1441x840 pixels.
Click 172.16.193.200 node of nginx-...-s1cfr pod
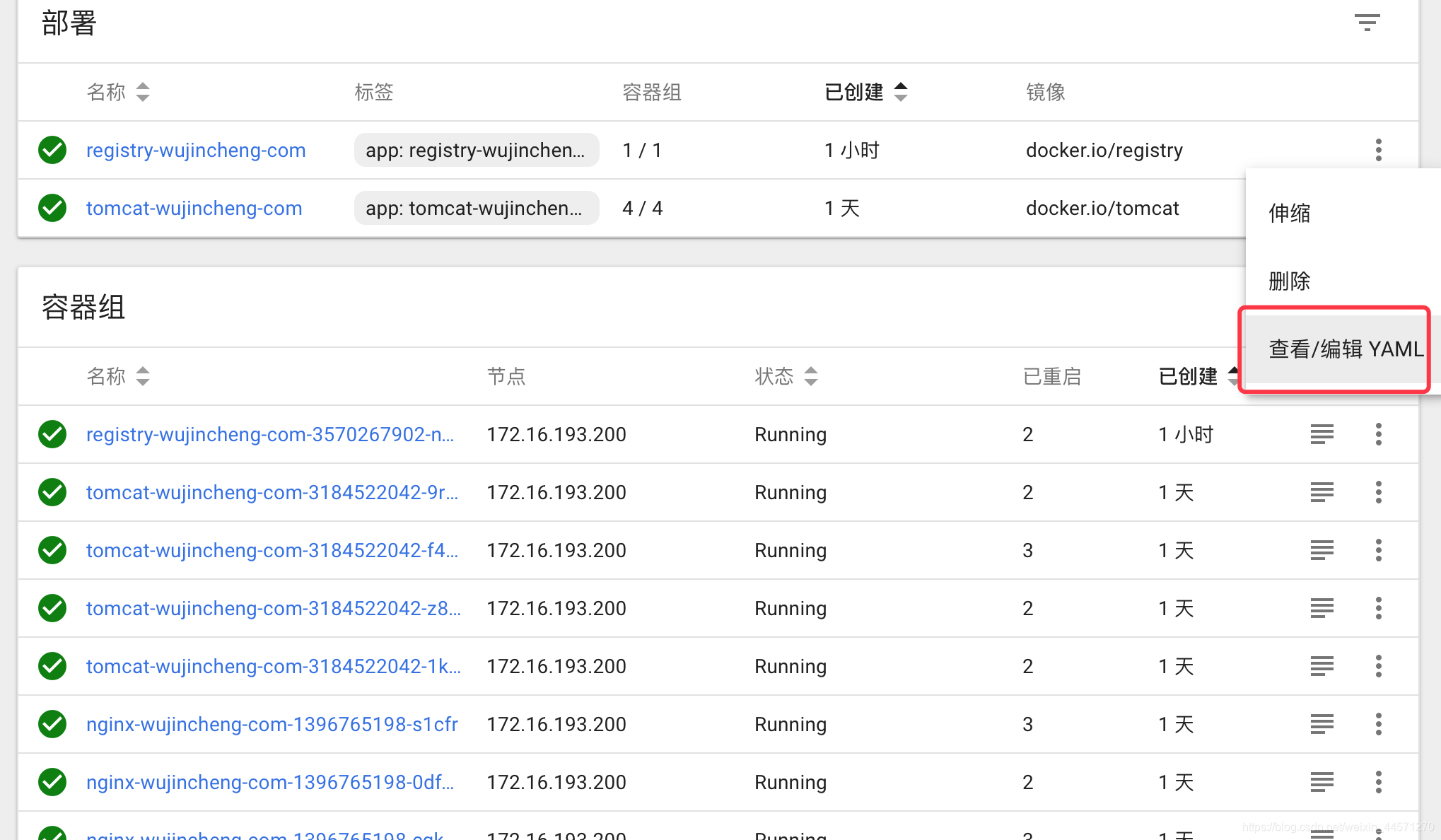[x=556, y=724]
